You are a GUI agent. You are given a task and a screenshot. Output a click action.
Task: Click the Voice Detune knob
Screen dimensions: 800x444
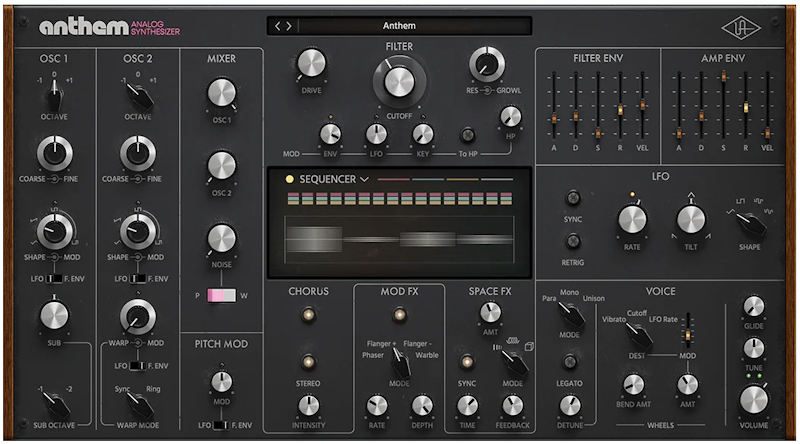(570, 406)
